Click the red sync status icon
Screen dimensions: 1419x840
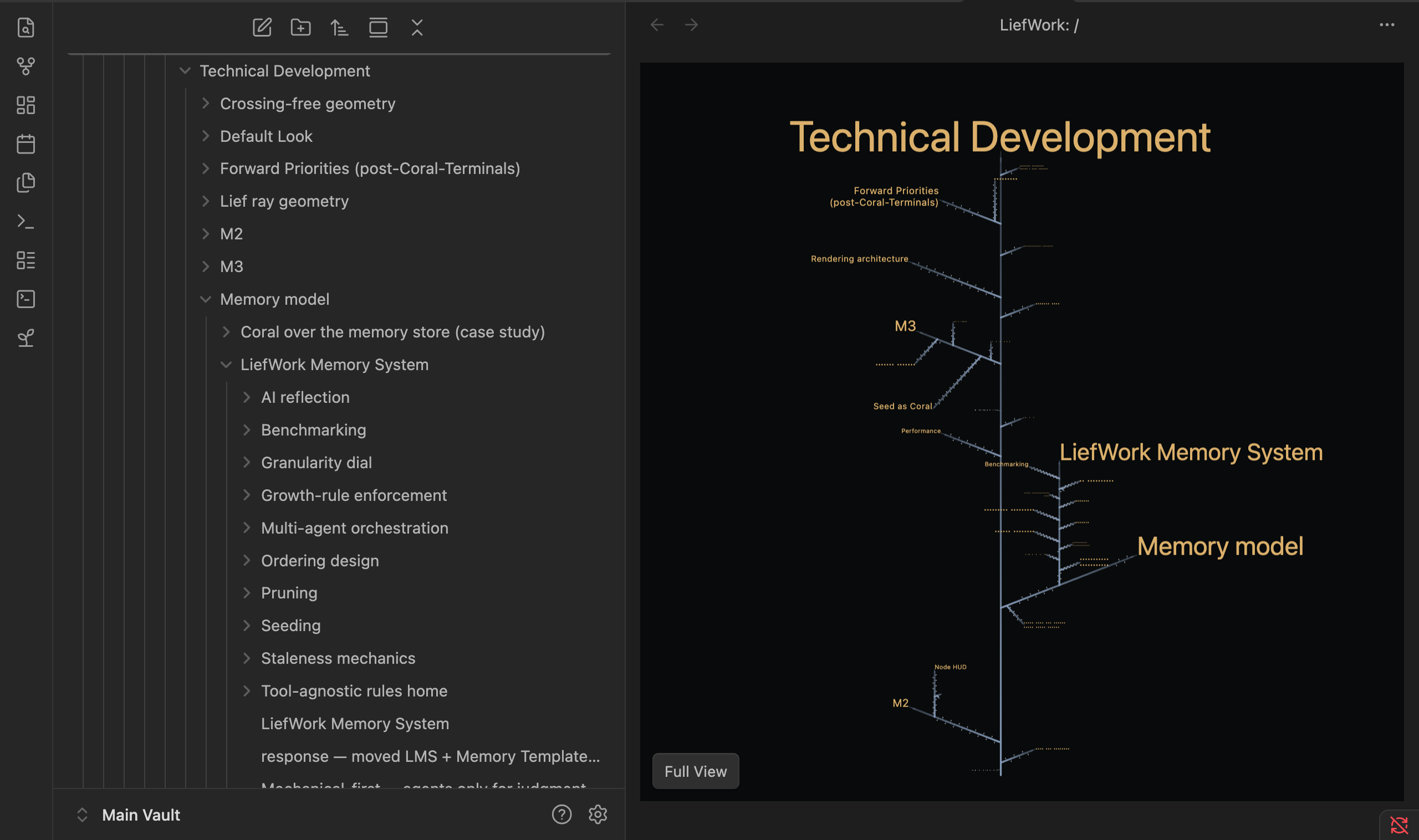click(1399, 825)
